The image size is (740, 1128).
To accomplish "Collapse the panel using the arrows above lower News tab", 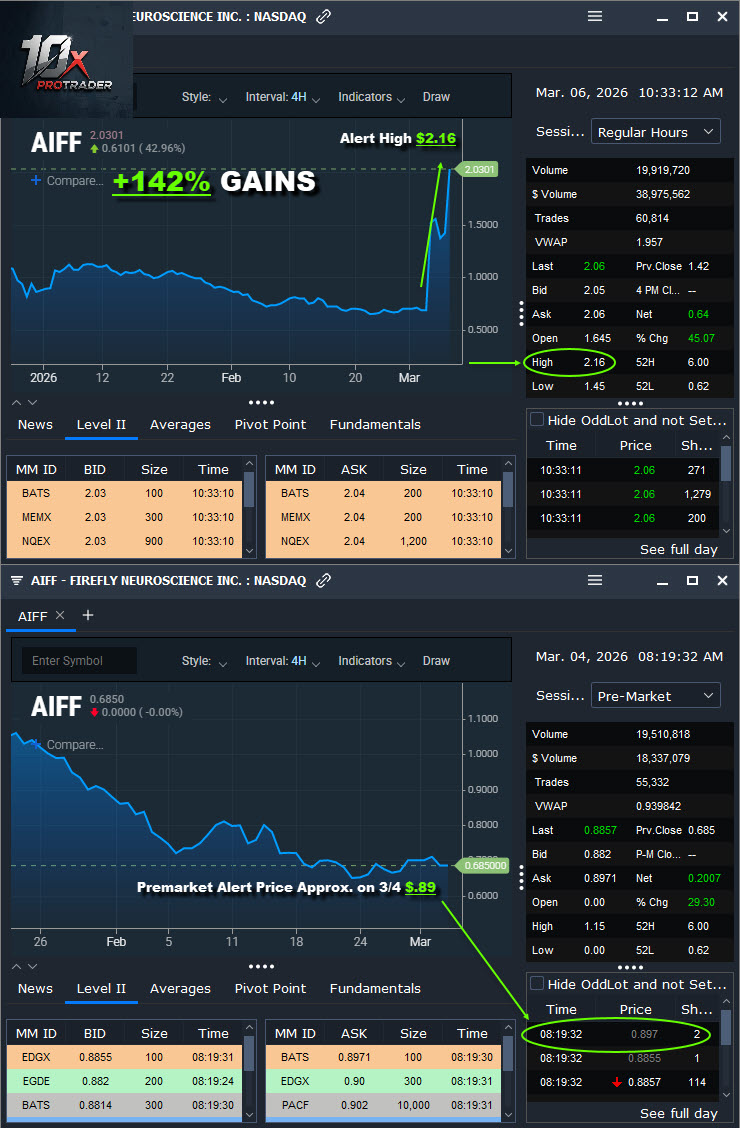I will pyautogui.click(x=23, y=966).
